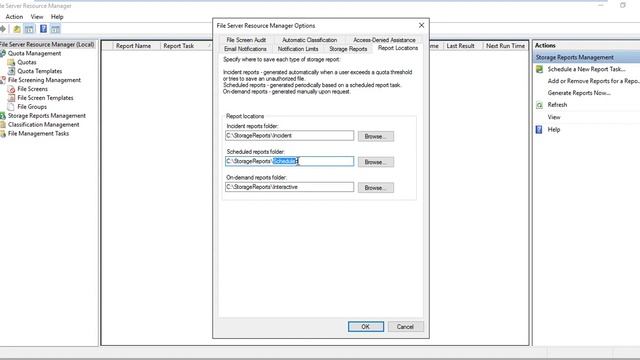Open the View submenu in Actions pane
This screenshot has height=360, width=640.
[x=554, y=117]
